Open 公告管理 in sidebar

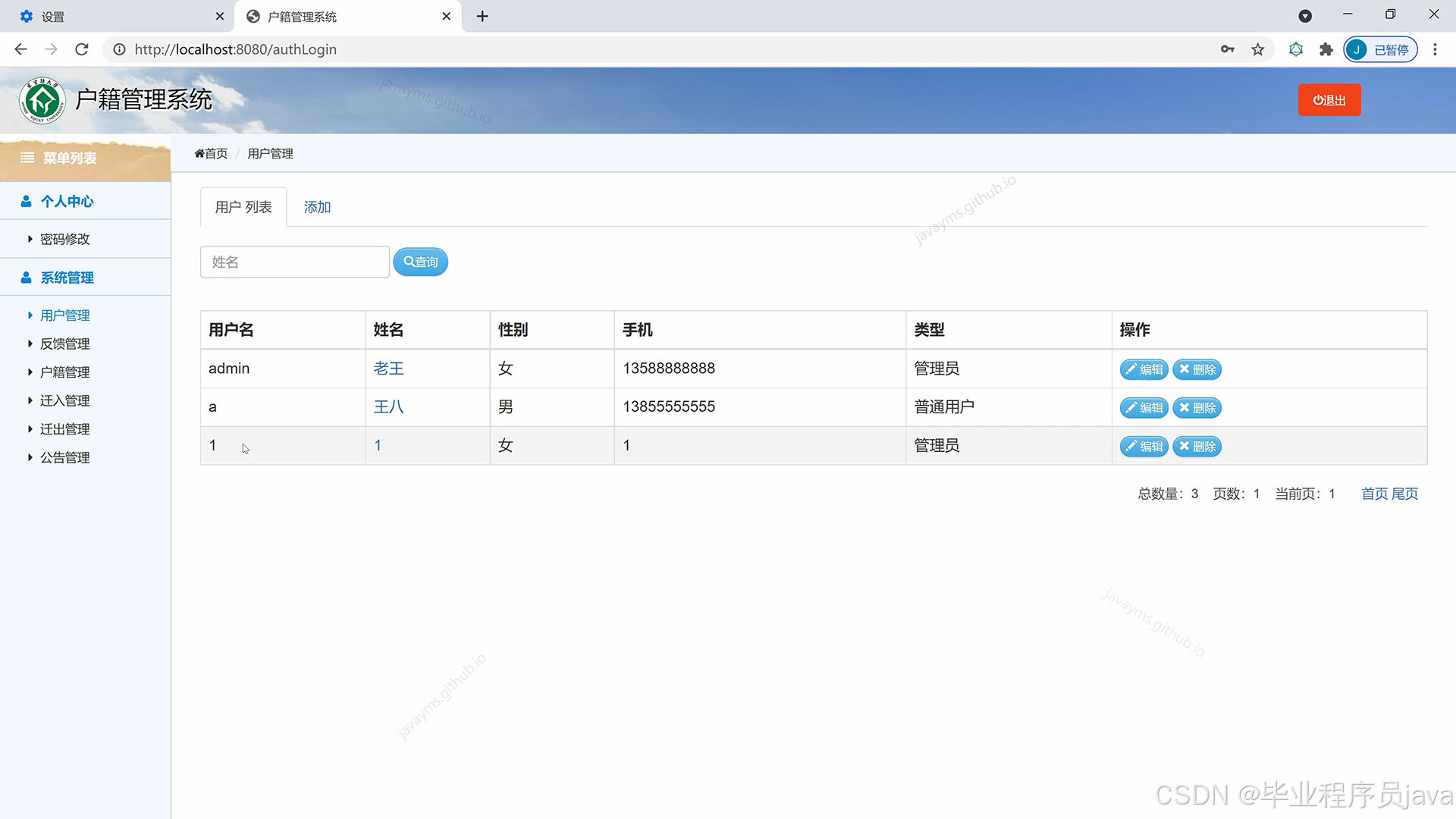pos(64,457)
